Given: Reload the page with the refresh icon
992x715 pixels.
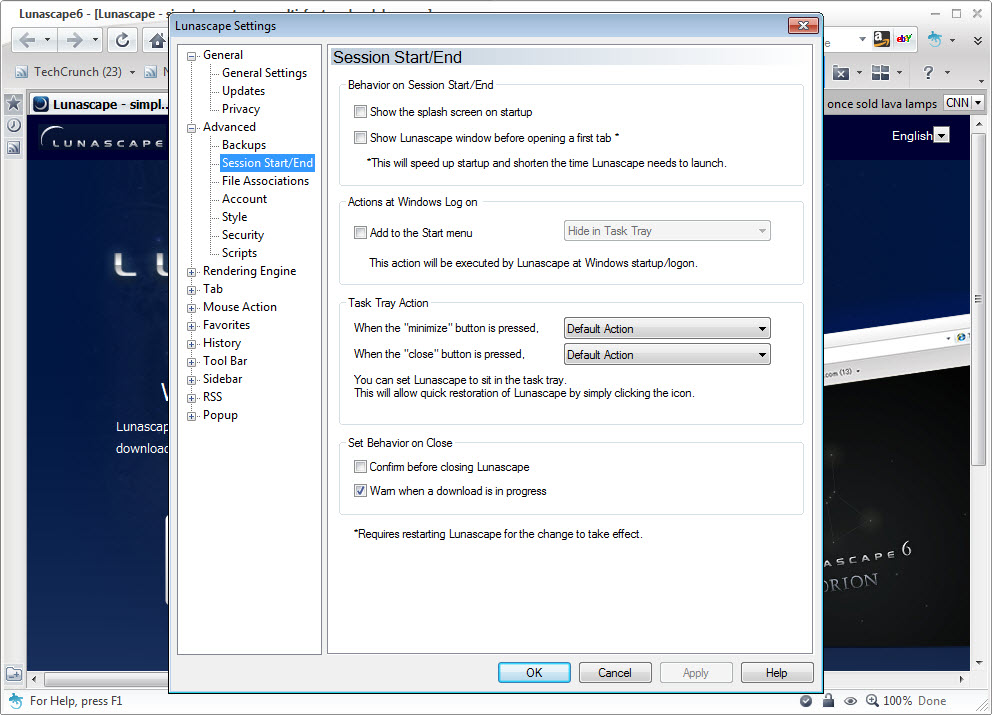Looking at the screenshot, I should 122,40.
